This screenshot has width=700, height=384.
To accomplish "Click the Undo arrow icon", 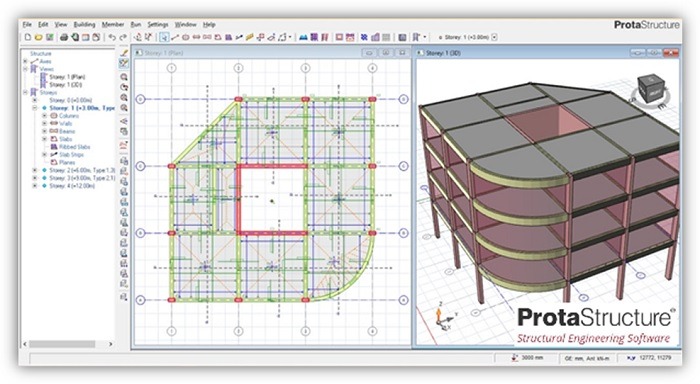I will coord(112,38).
